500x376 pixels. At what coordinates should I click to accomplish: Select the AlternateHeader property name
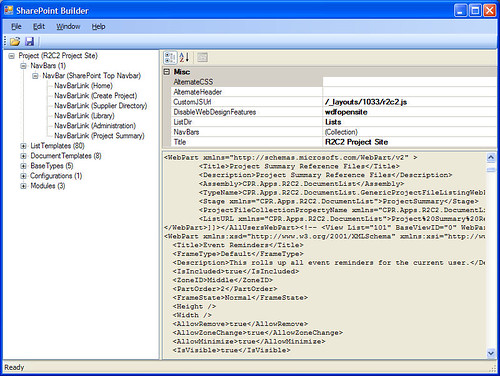coord(197,92)
